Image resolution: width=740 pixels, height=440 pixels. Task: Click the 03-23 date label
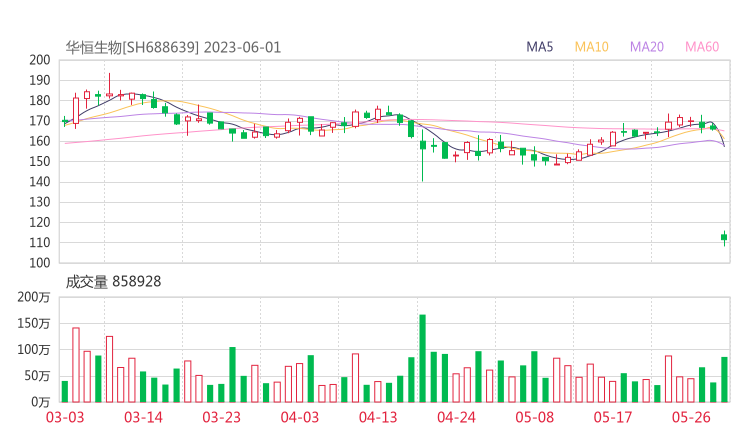click(221, 417)
